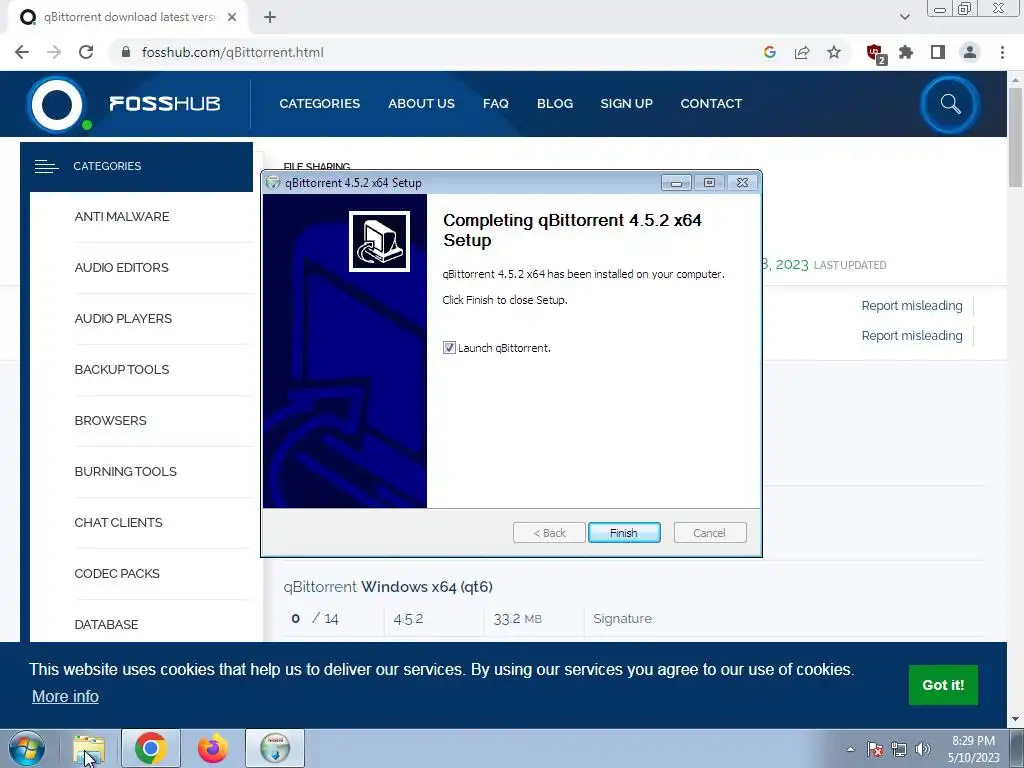This screenshot has width=1024, height=768.
Task: Click the 4.5.2 version cell
Action: [x=408, y=618]
